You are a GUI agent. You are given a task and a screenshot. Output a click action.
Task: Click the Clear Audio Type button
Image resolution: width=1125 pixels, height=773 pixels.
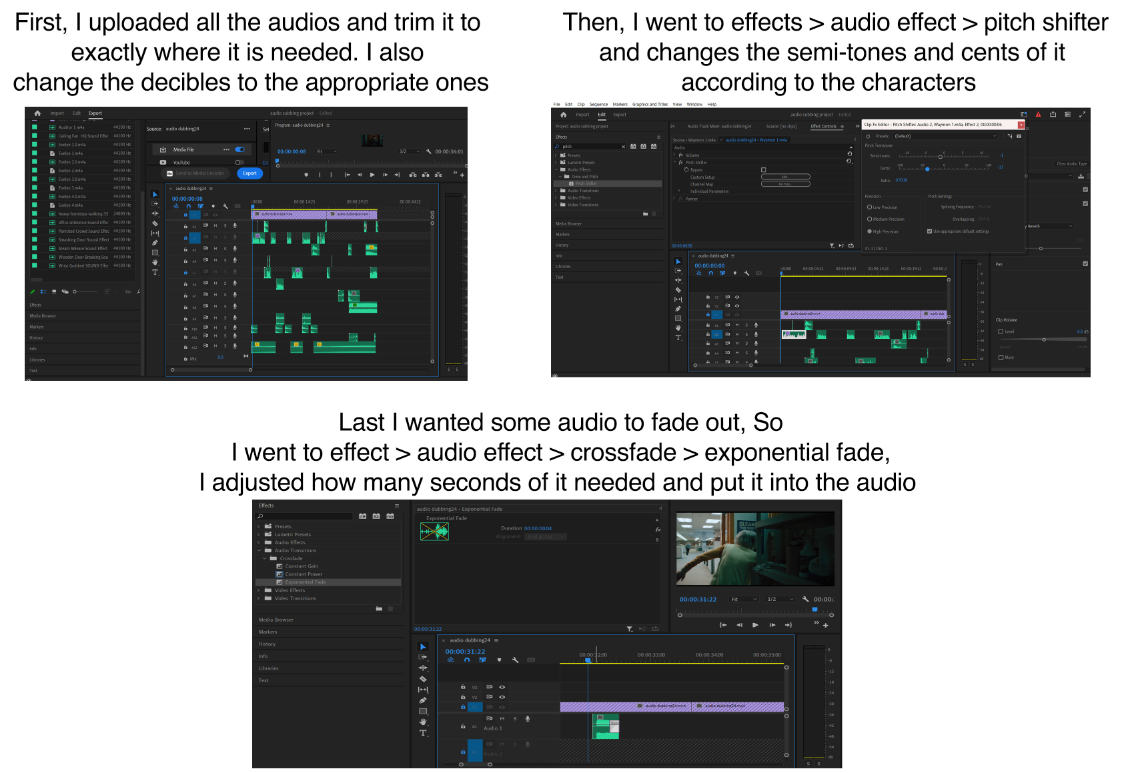(x=1072, y=164)
